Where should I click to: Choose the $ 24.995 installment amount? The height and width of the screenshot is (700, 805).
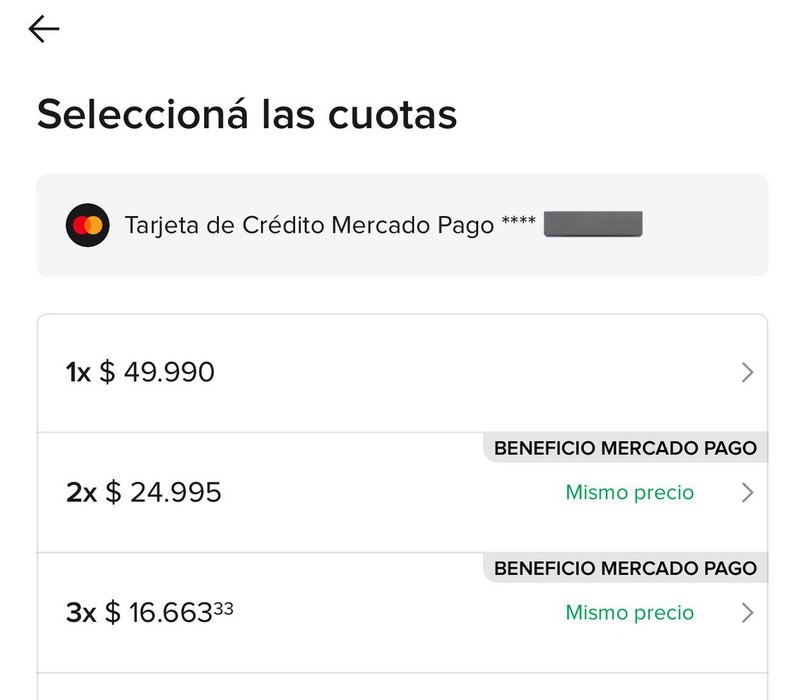point(163,493)
